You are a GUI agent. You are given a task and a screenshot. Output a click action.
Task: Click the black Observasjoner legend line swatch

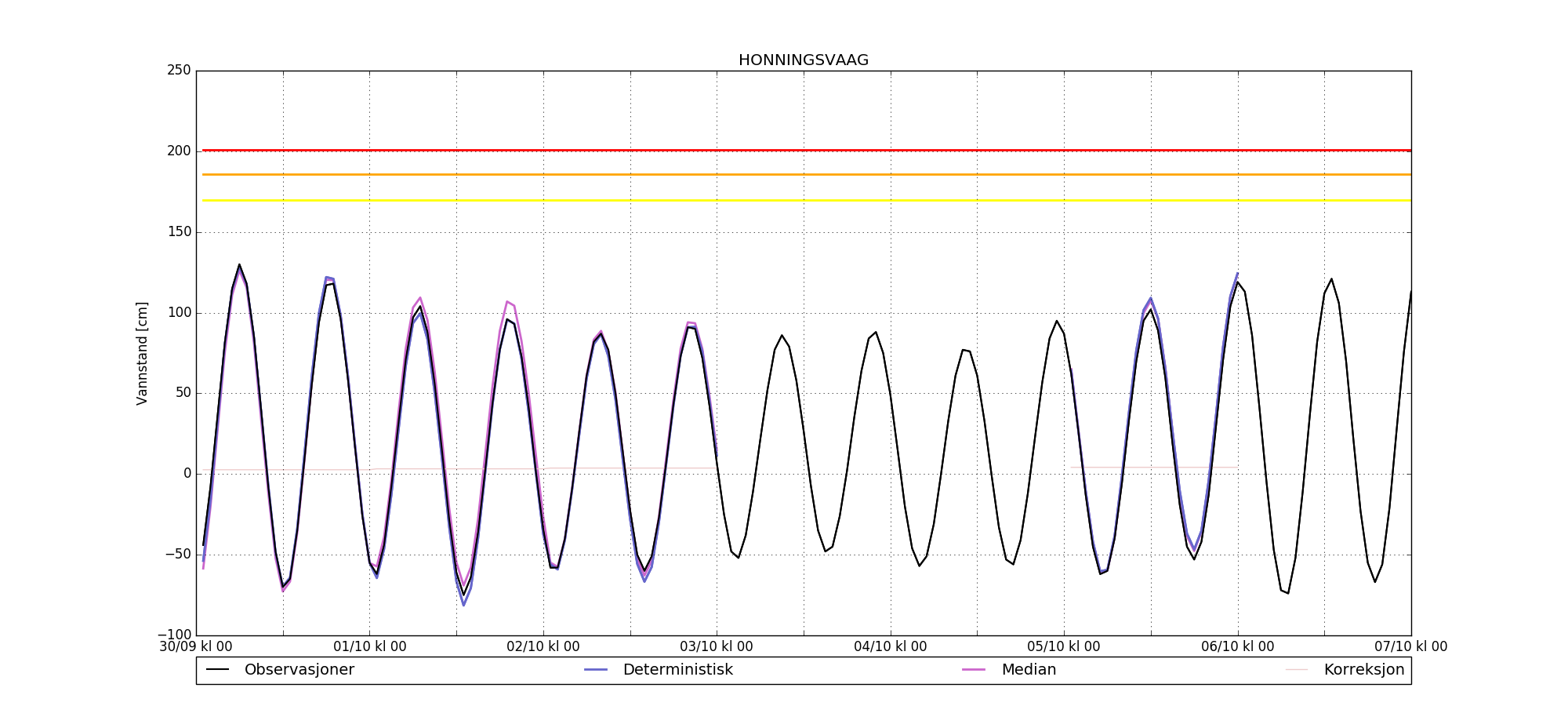tap(217, 670)
